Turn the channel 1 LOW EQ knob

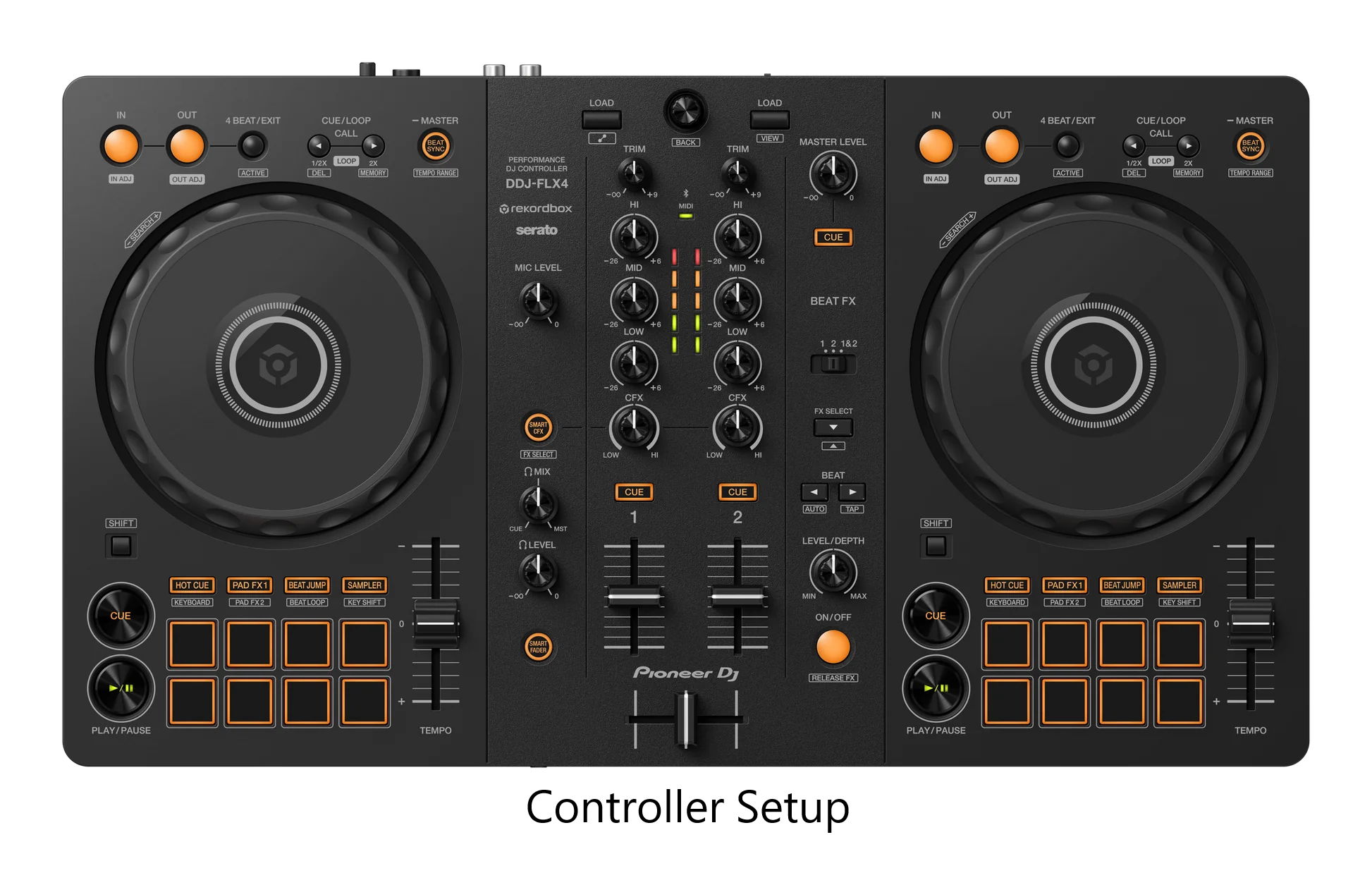pyautogui.click(x=634, y=364)
